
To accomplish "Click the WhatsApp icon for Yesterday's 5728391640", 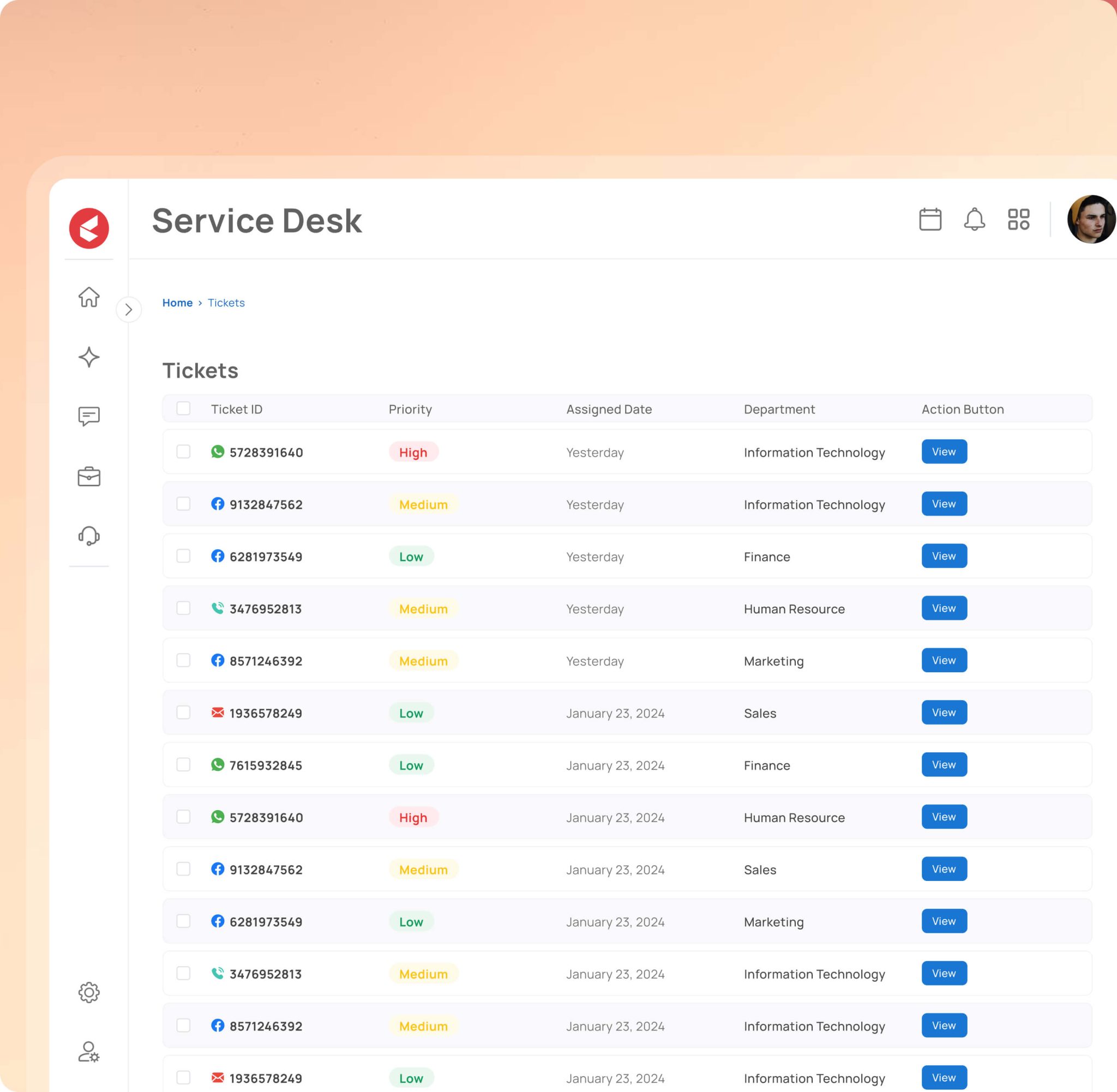I will [x=218, y=451].
